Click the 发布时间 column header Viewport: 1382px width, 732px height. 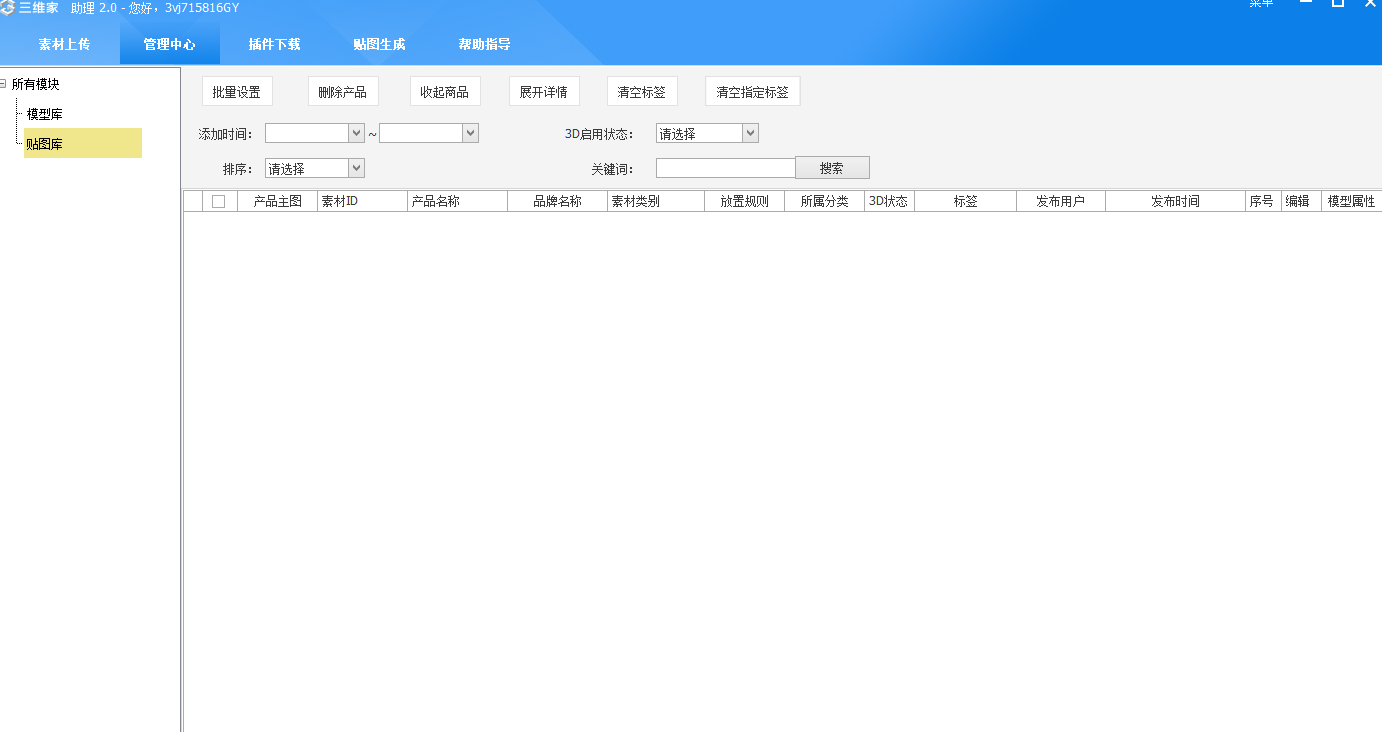pos(1176,201)
